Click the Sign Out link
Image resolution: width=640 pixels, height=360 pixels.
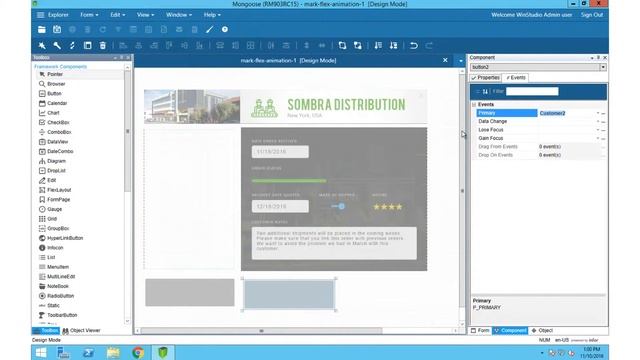coord(592,15)
